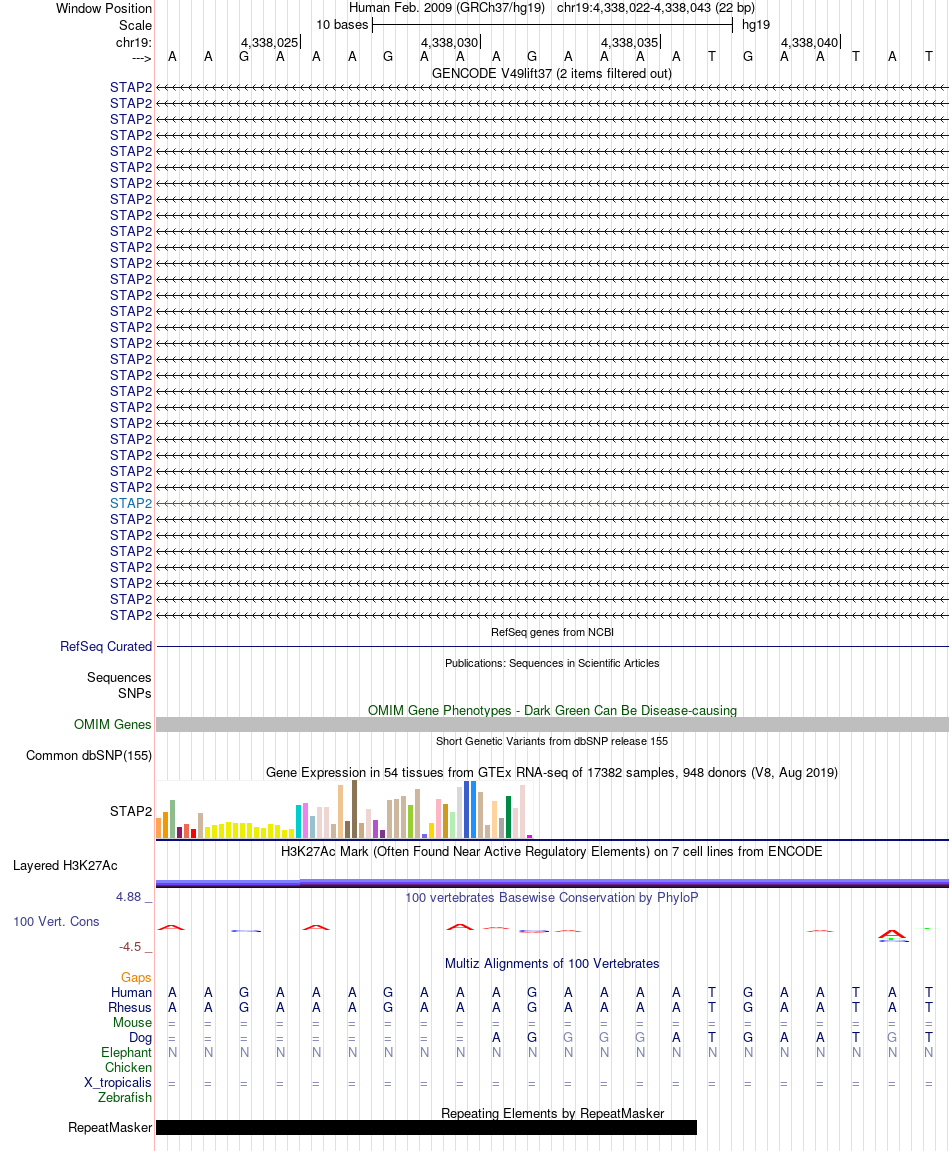
Task: Select the Zebrafish alignment row label
Action: [125, 1097]
